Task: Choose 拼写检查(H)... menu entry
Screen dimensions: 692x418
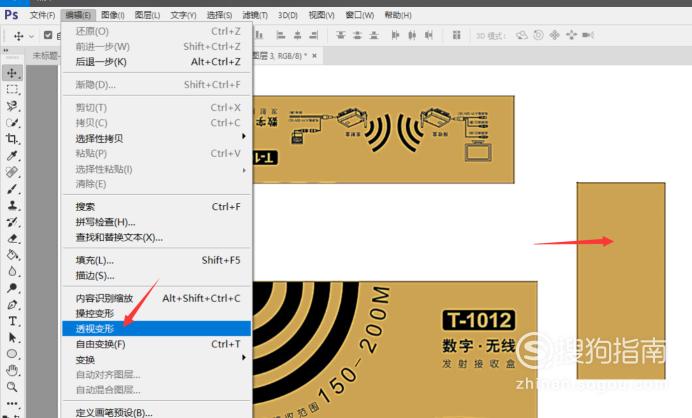Action: pyautogui.click(x=157, y=222)
